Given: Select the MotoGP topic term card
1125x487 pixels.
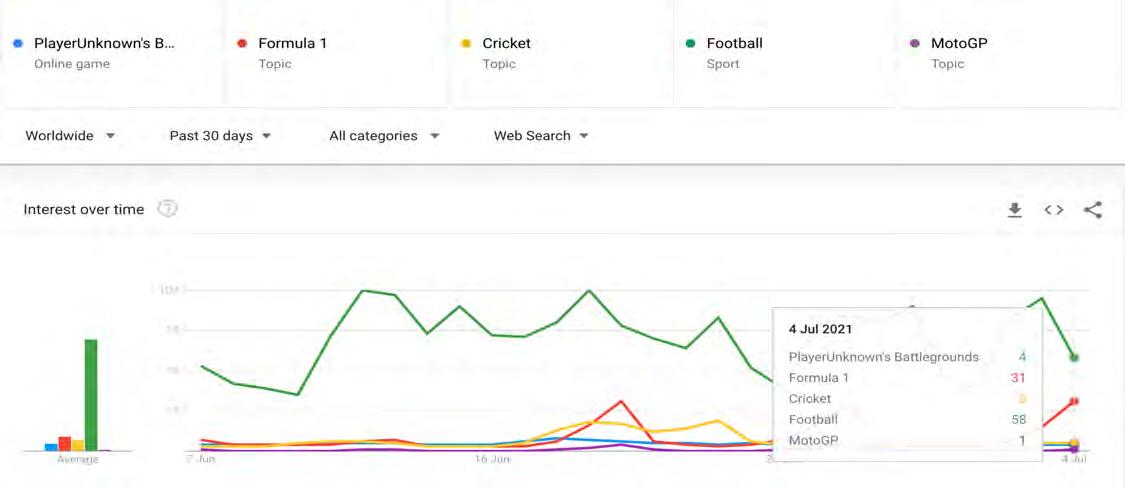Looking at the screenshot, I should 1009,53.
